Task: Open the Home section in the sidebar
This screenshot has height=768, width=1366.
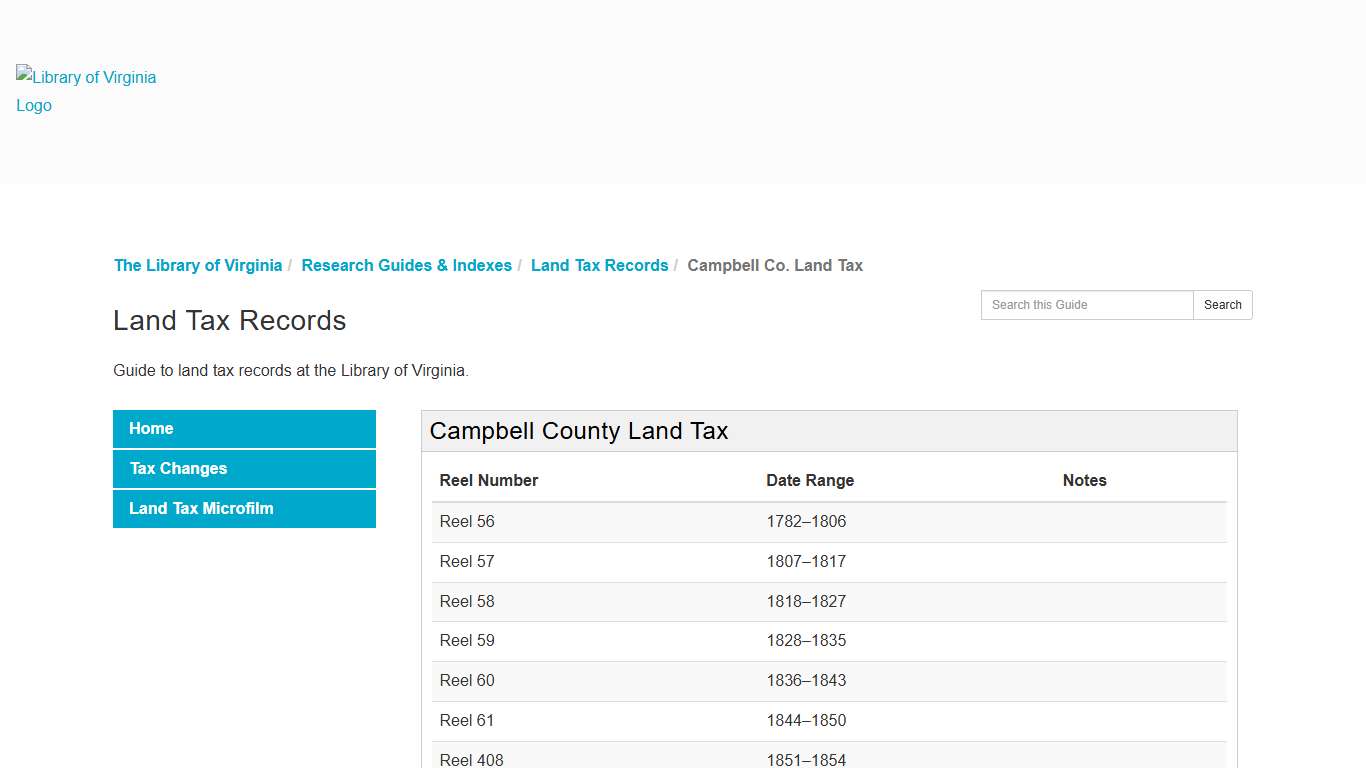Action: [x=244, y=428]
